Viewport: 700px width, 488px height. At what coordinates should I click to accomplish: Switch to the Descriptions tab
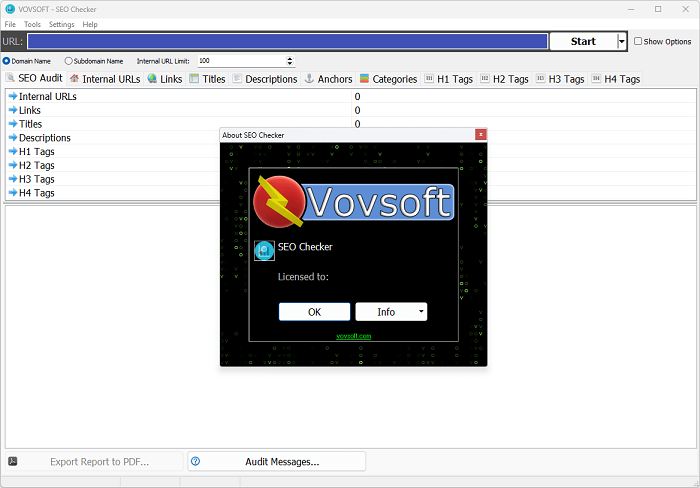pyautogui.click(x=265, y=79)
